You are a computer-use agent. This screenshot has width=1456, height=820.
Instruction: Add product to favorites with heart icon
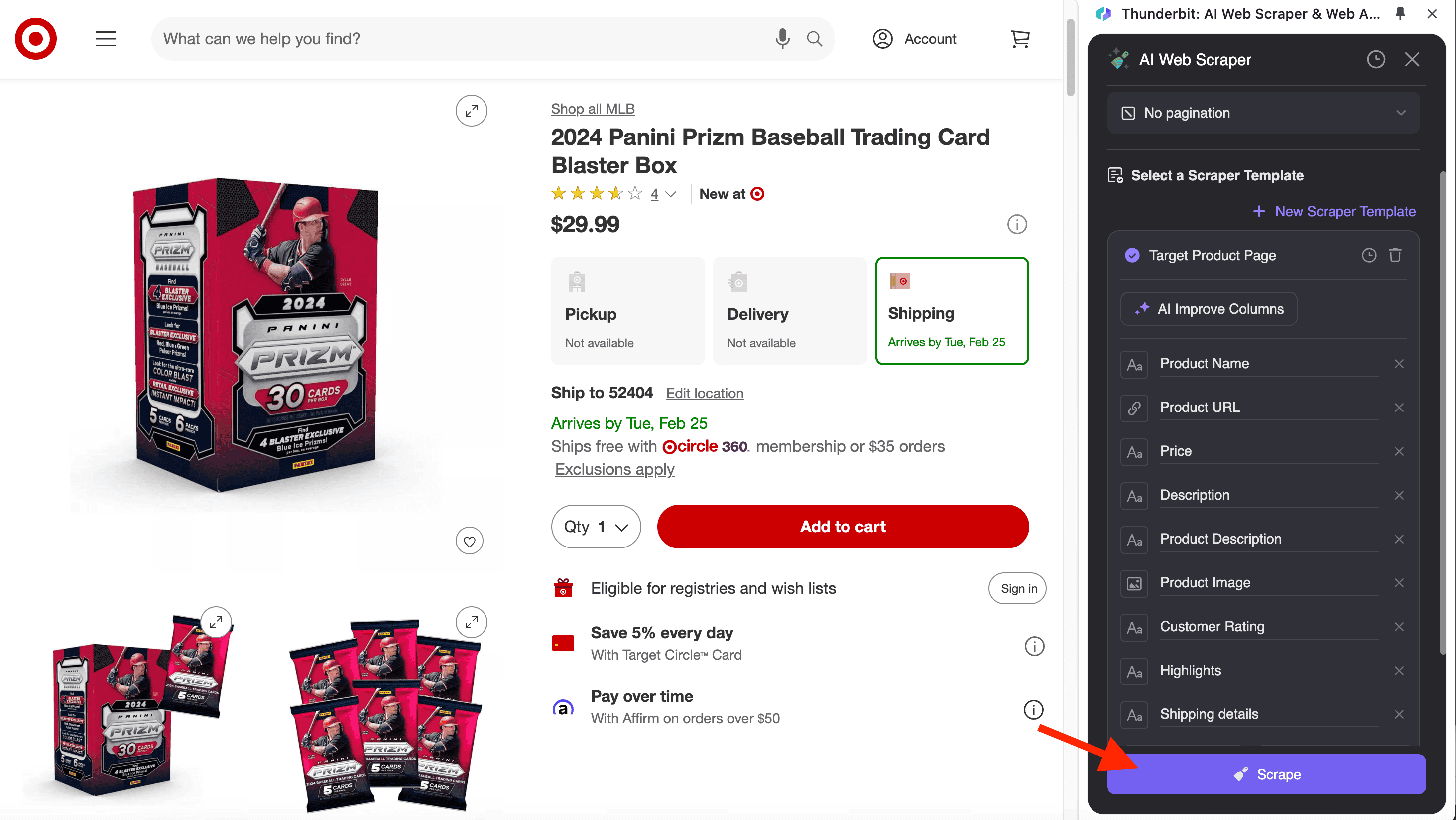pos(469,541)
